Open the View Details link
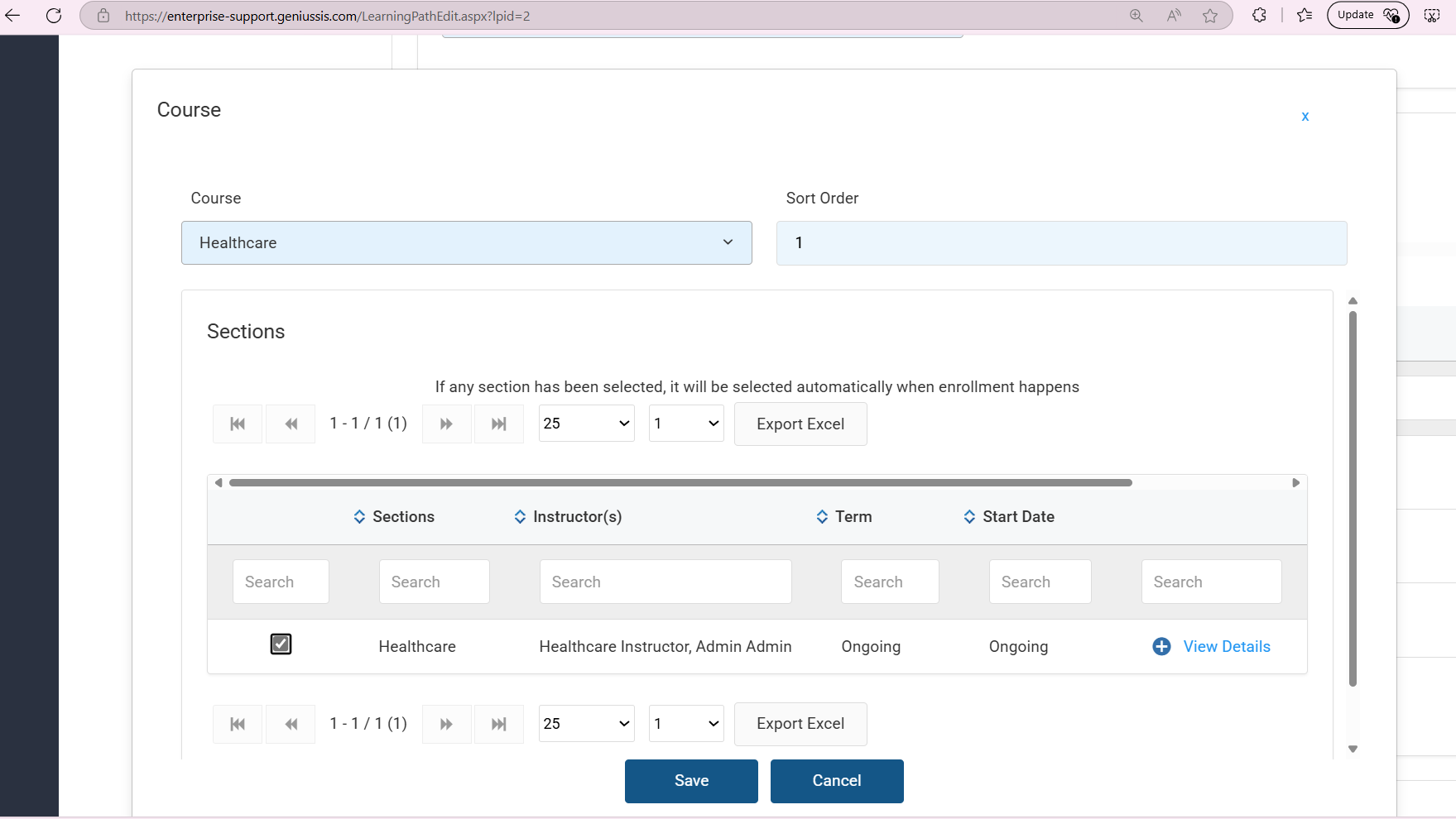The width and height of the screenshot is (1456, 819). [1226, 647]
